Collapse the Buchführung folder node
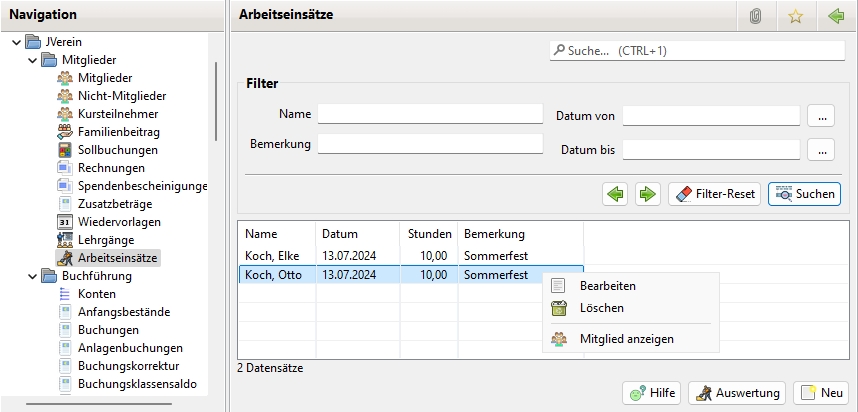The image size is (858, 412). point(33,276)
